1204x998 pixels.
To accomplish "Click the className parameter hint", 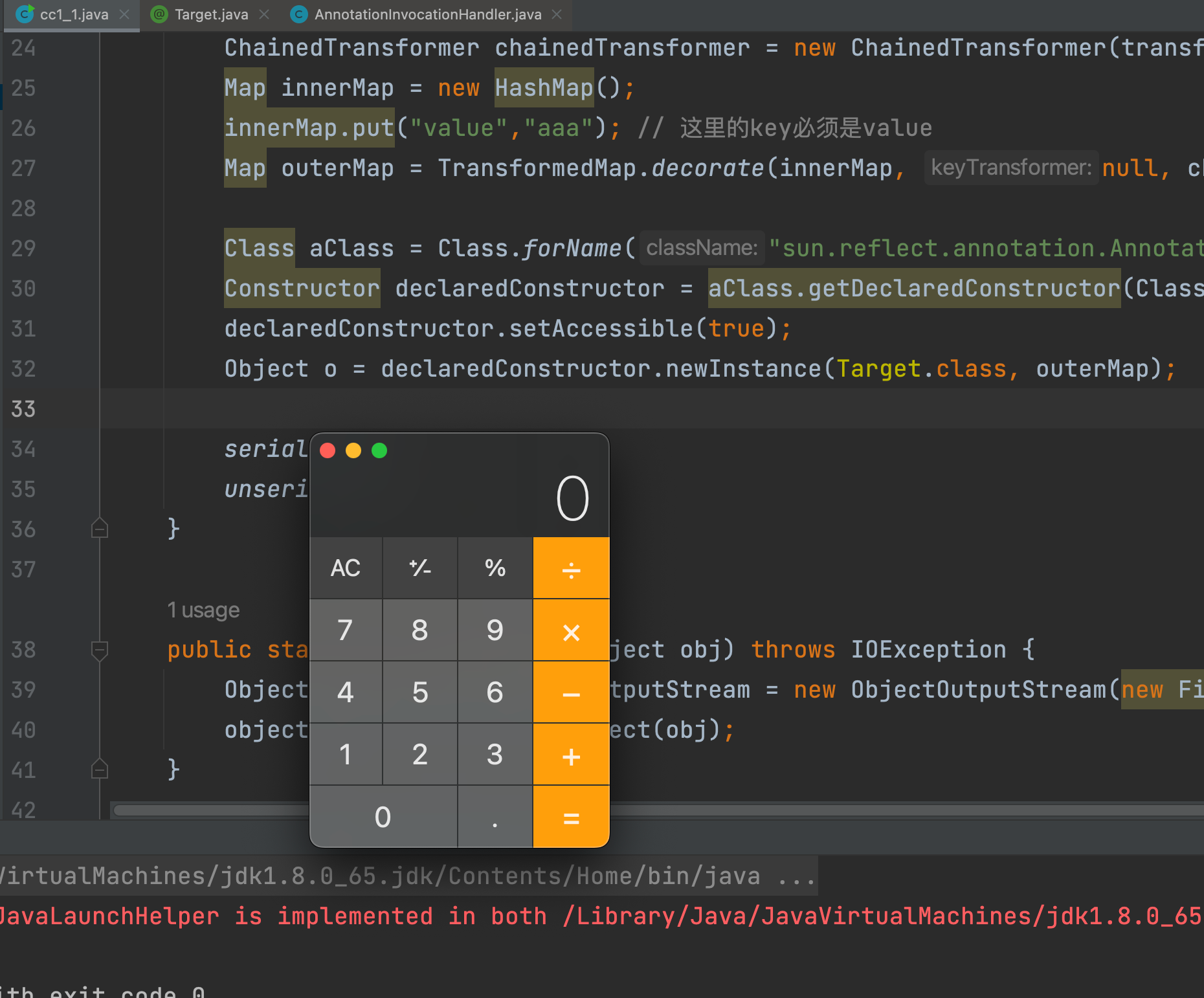I will [x=702, y=248].
